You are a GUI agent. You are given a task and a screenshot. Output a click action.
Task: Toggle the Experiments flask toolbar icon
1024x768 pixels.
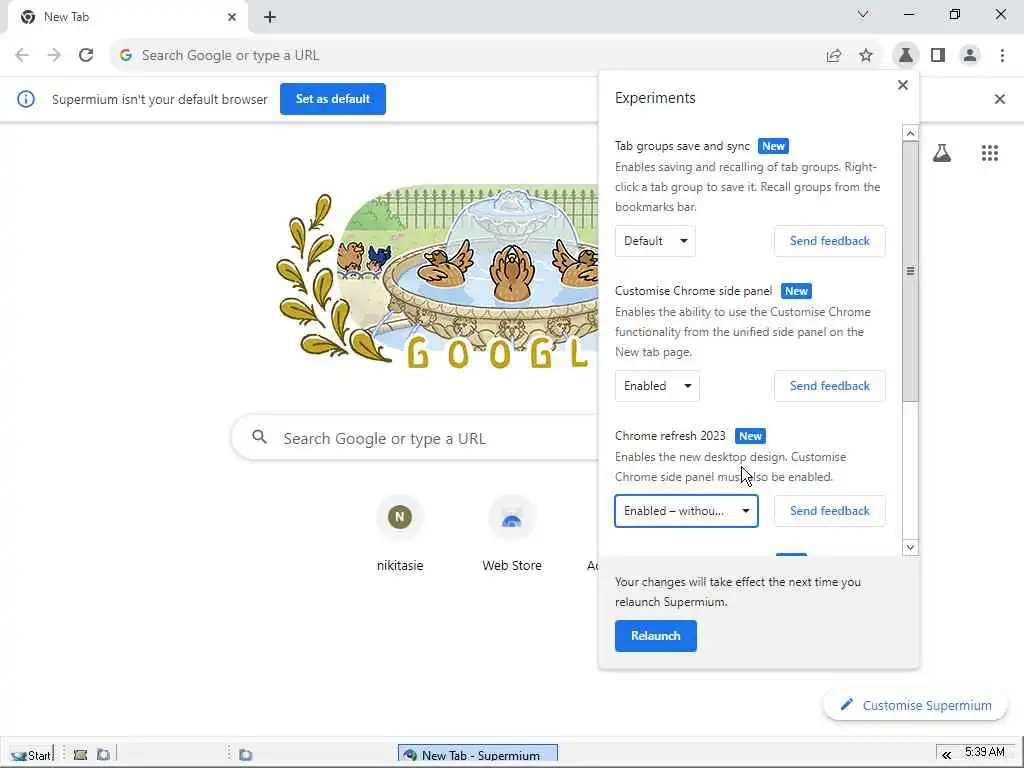click(906, 56)
